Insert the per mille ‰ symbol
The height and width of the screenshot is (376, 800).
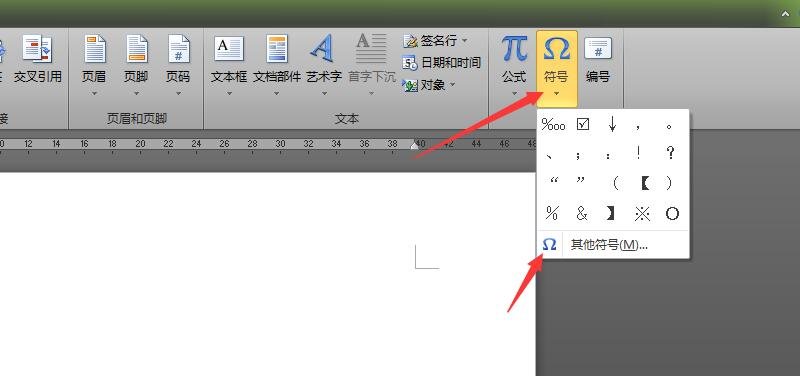click(x=553, y=124)
